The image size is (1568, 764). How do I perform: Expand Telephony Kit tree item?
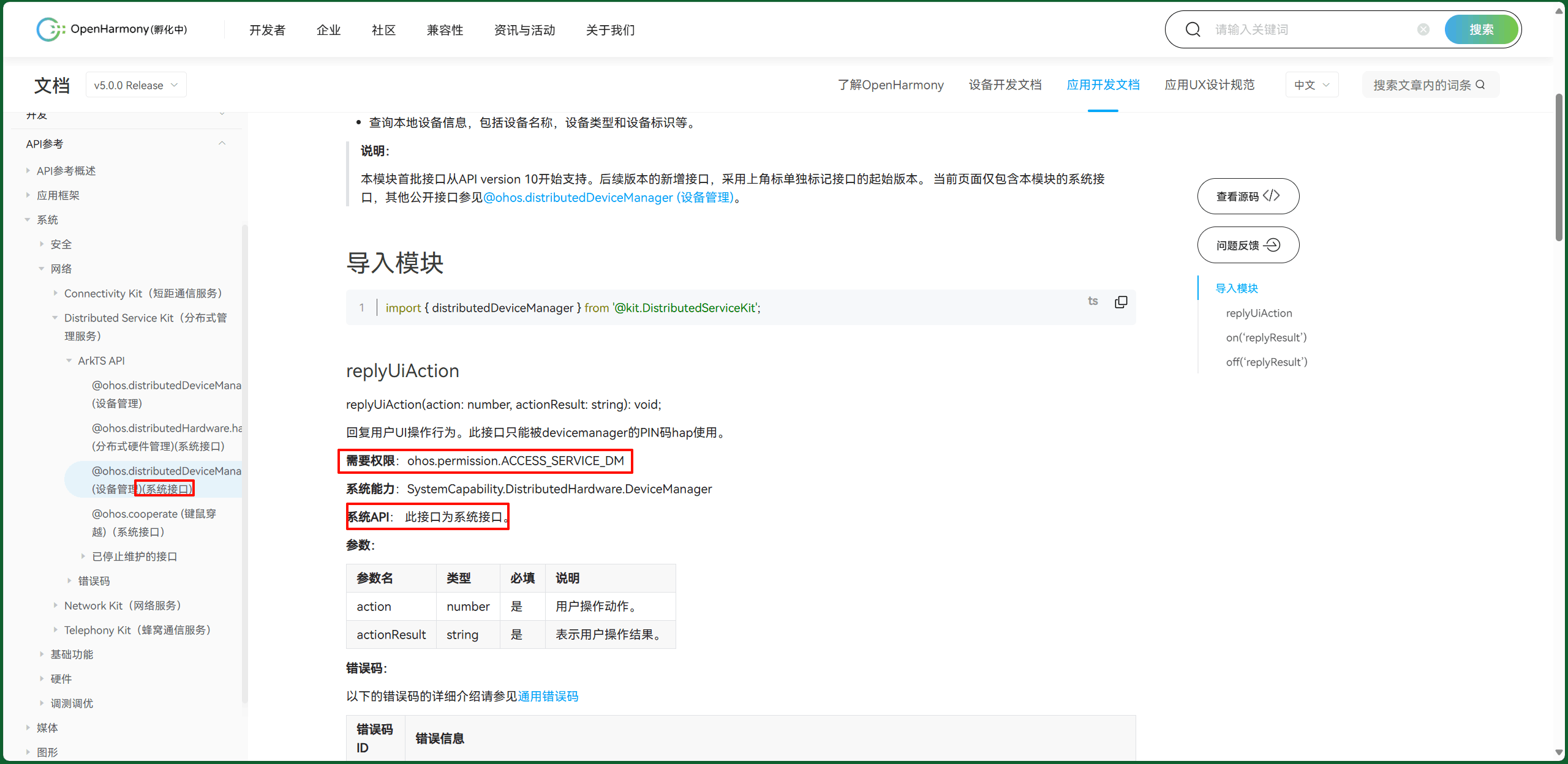click(x=56, y=630)
